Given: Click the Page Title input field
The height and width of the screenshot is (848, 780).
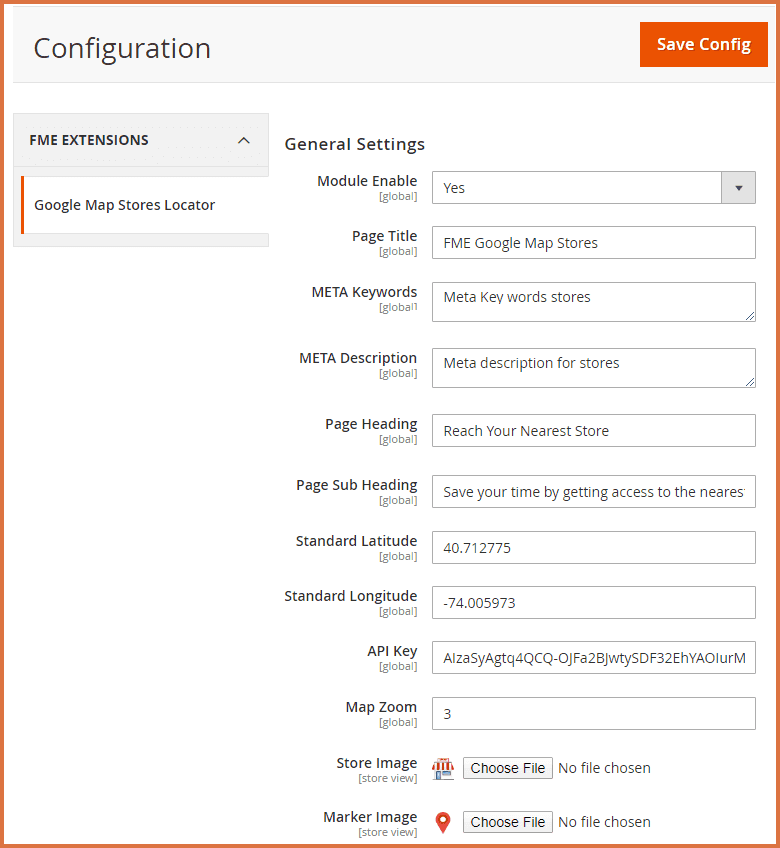Looking at the screenshot, I should [593, 243].
